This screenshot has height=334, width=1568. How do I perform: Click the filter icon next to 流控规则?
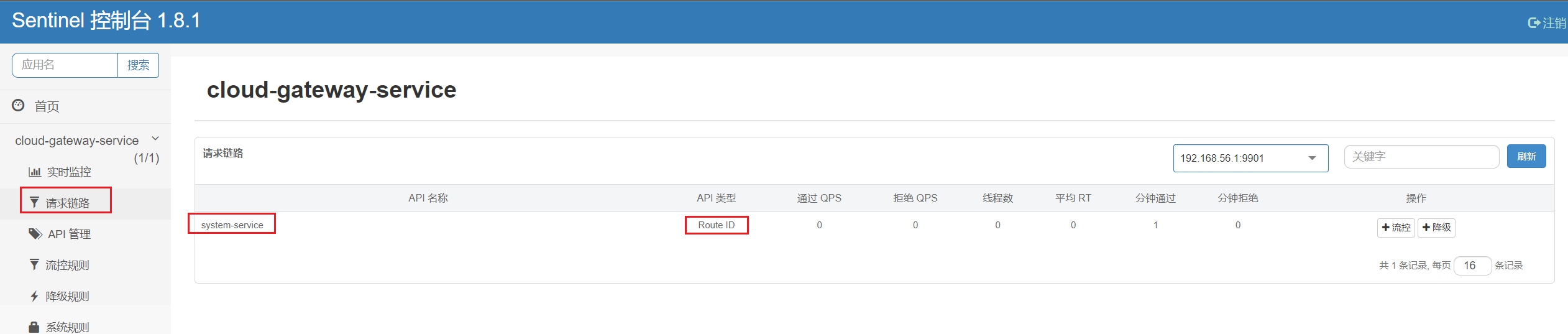pyautogui.click(x=35, y=265)
